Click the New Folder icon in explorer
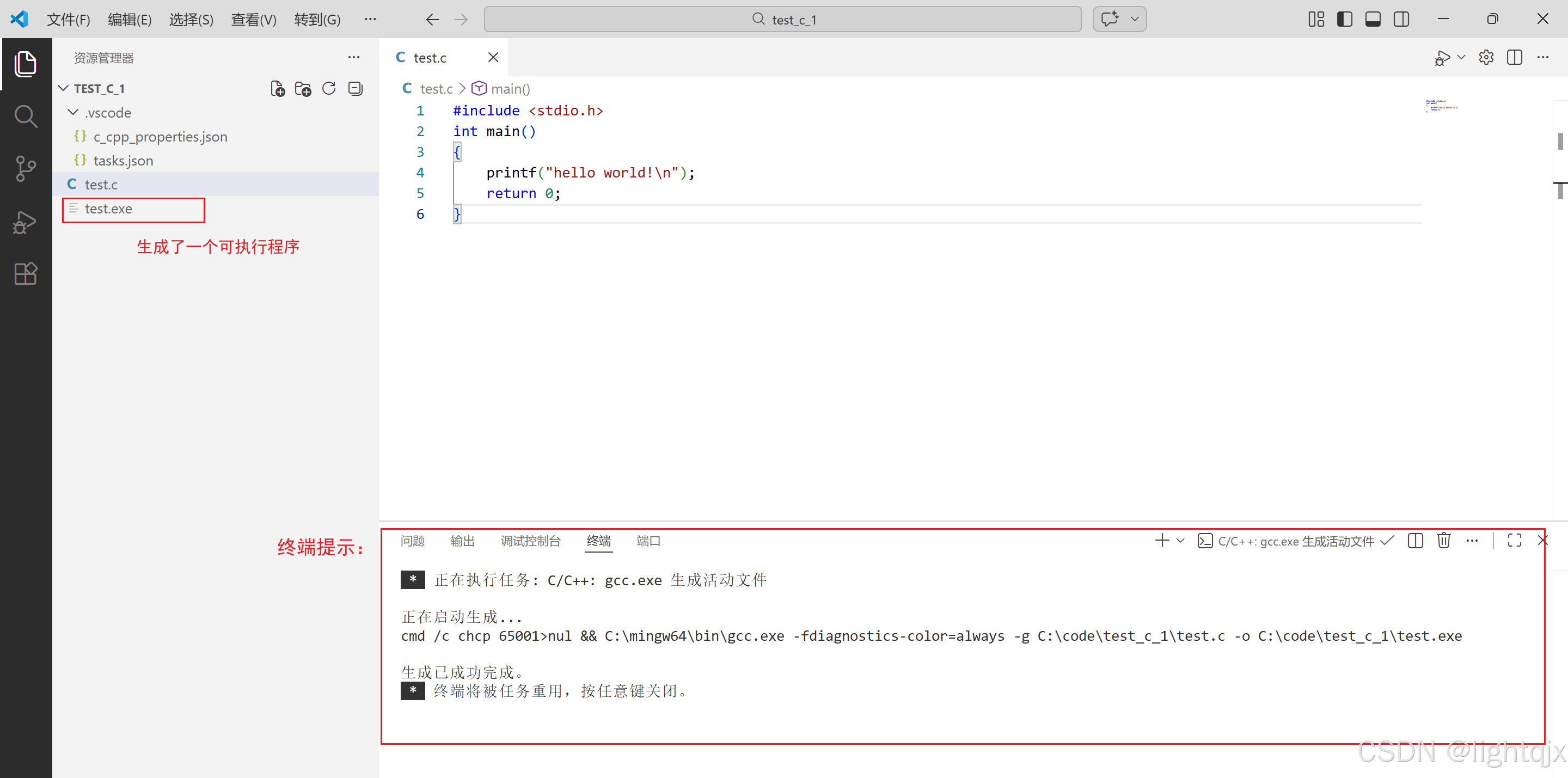This screenshot has height=778, width=1568. point(303,89)
